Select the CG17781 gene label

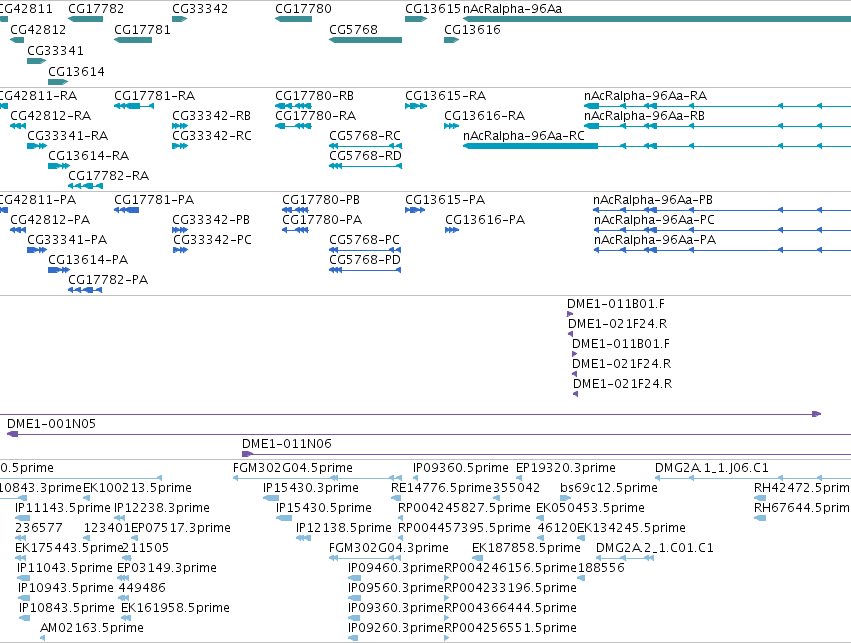tap(142, 29)
